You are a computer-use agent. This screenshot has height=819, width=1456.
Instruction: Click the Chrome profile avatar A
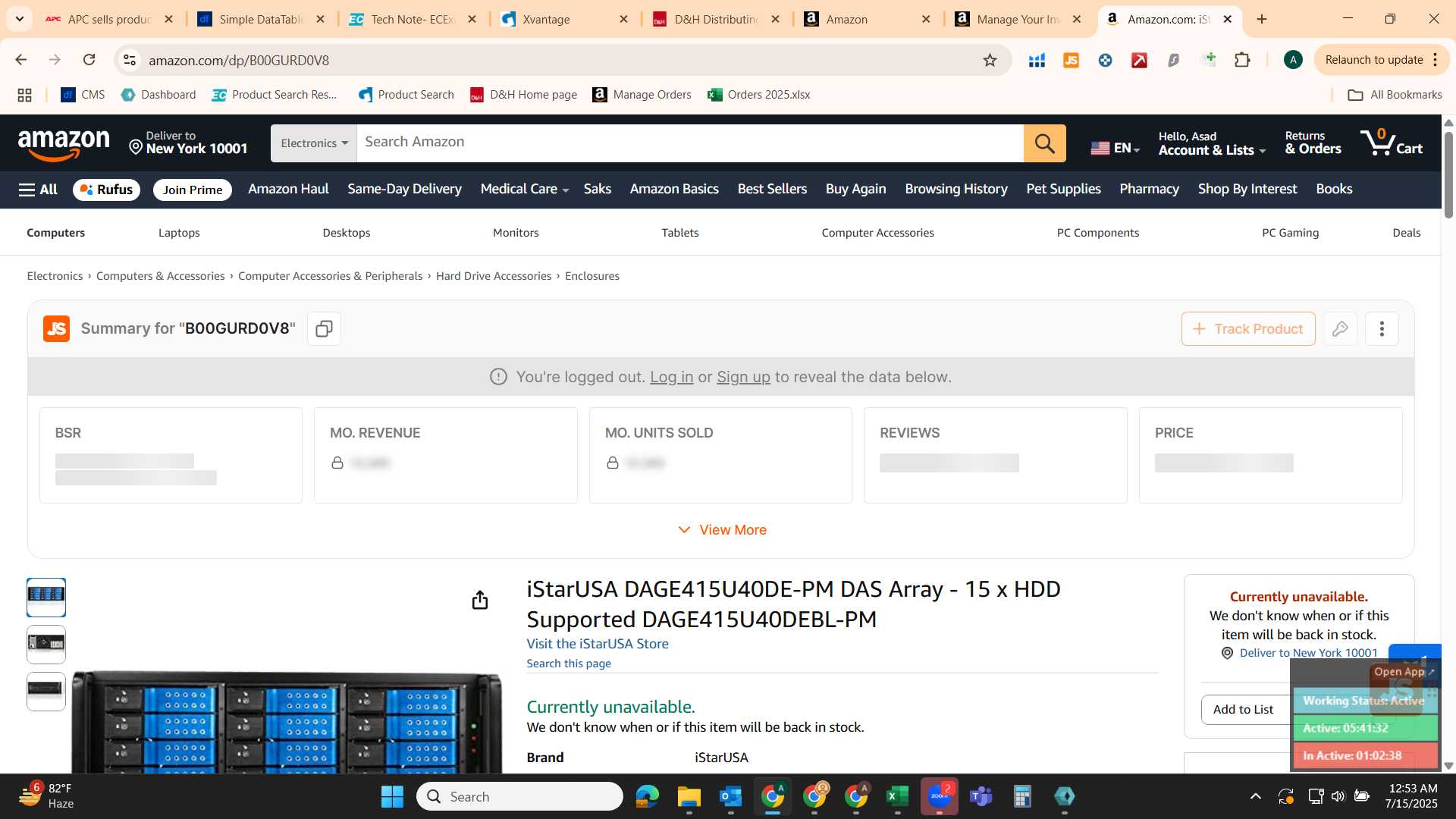pyautogui.click(x=1293, y=60)
